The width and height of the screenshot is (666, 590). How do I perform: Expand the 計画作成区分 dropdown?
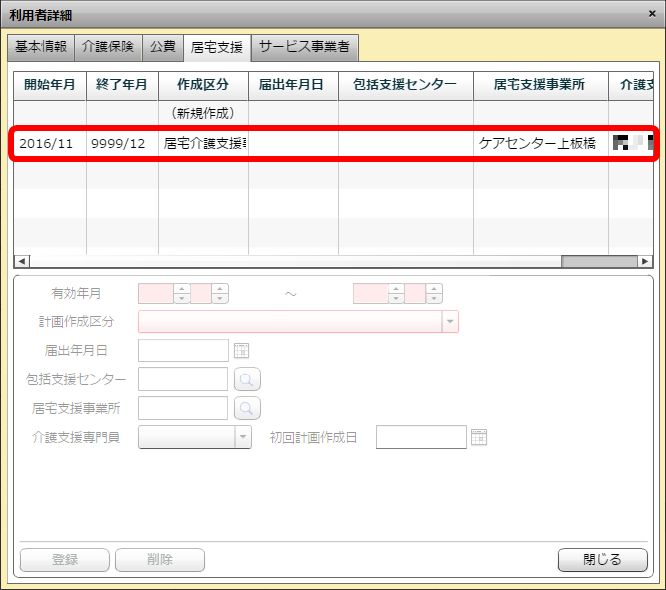click(450, 321)
